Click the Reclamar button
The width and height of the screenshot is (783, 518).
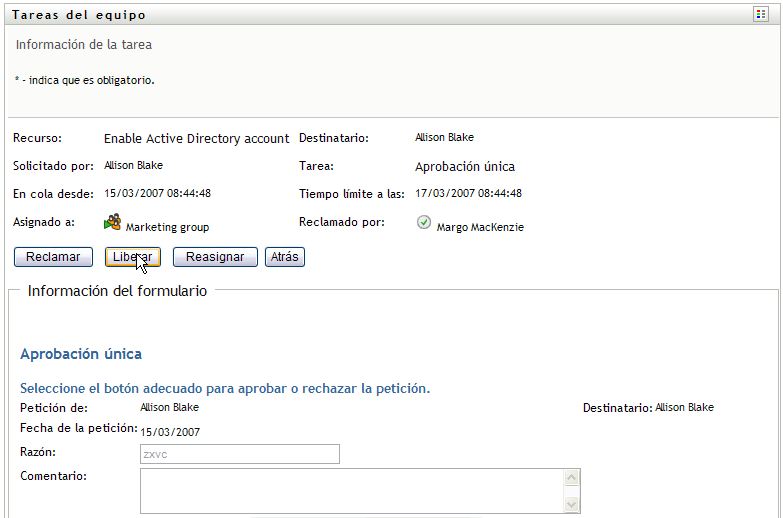pyautogui.click(x=53, y=257)
